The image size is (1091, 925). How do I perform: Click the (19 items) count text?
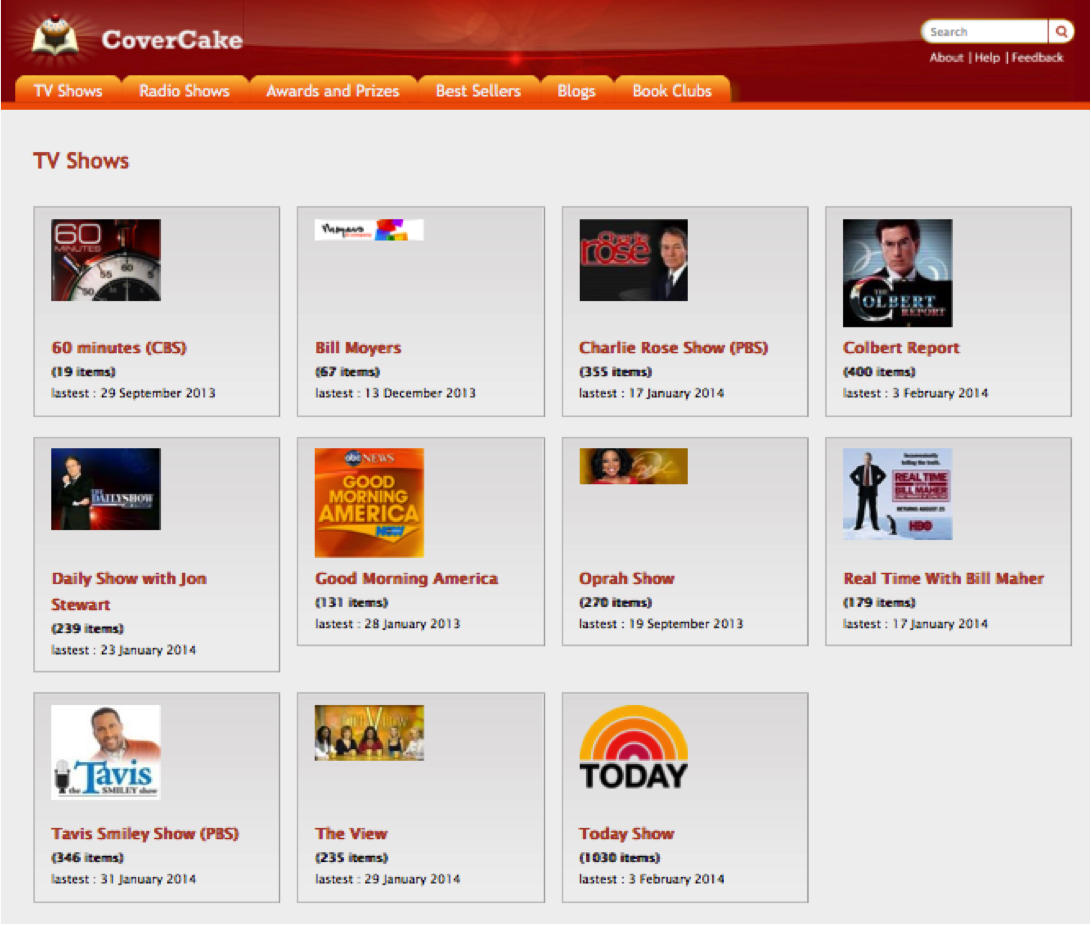click(x=83, y=372)
